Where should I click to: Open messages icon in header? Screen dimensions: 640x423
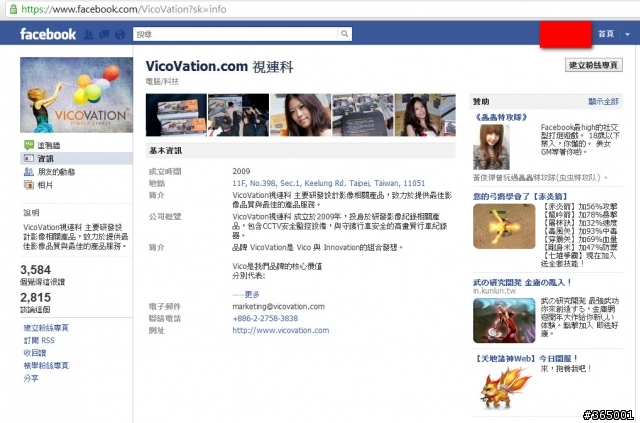click(104, 34)
